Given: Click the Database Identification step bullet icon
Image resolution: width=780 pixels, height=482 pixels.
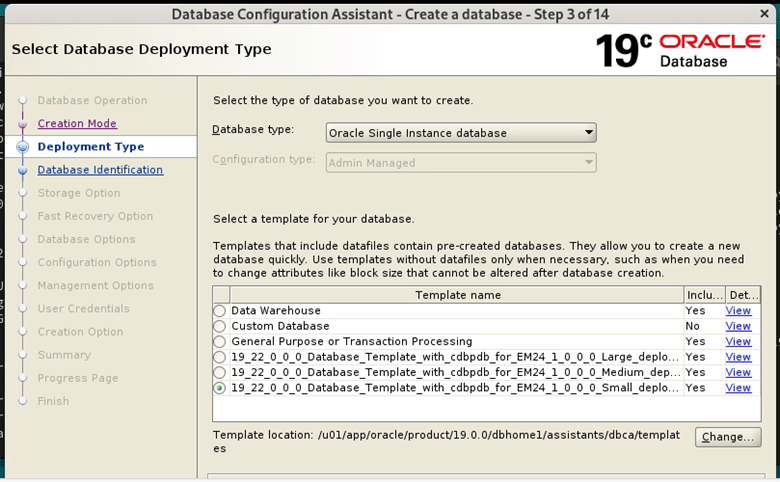Looking at the screenshot, I should pyautogui.click(x=22, y=170).
